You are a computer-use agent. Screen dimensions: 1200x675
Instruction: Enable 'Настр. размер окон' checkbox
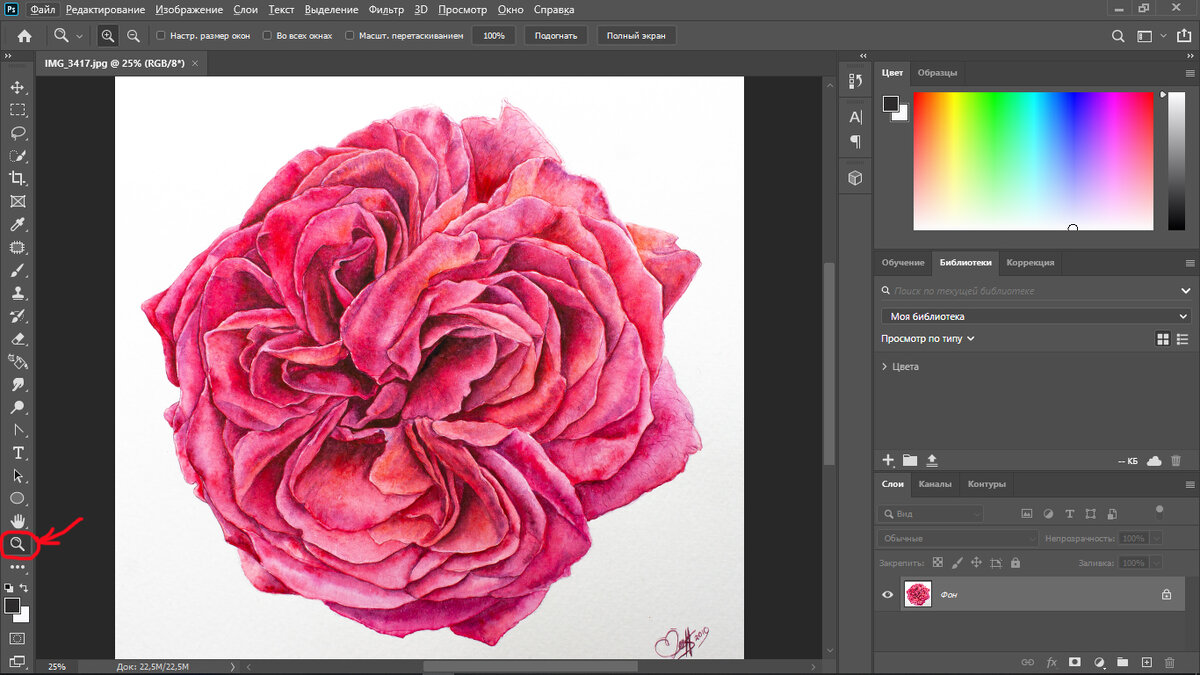[x=161, y=36]
